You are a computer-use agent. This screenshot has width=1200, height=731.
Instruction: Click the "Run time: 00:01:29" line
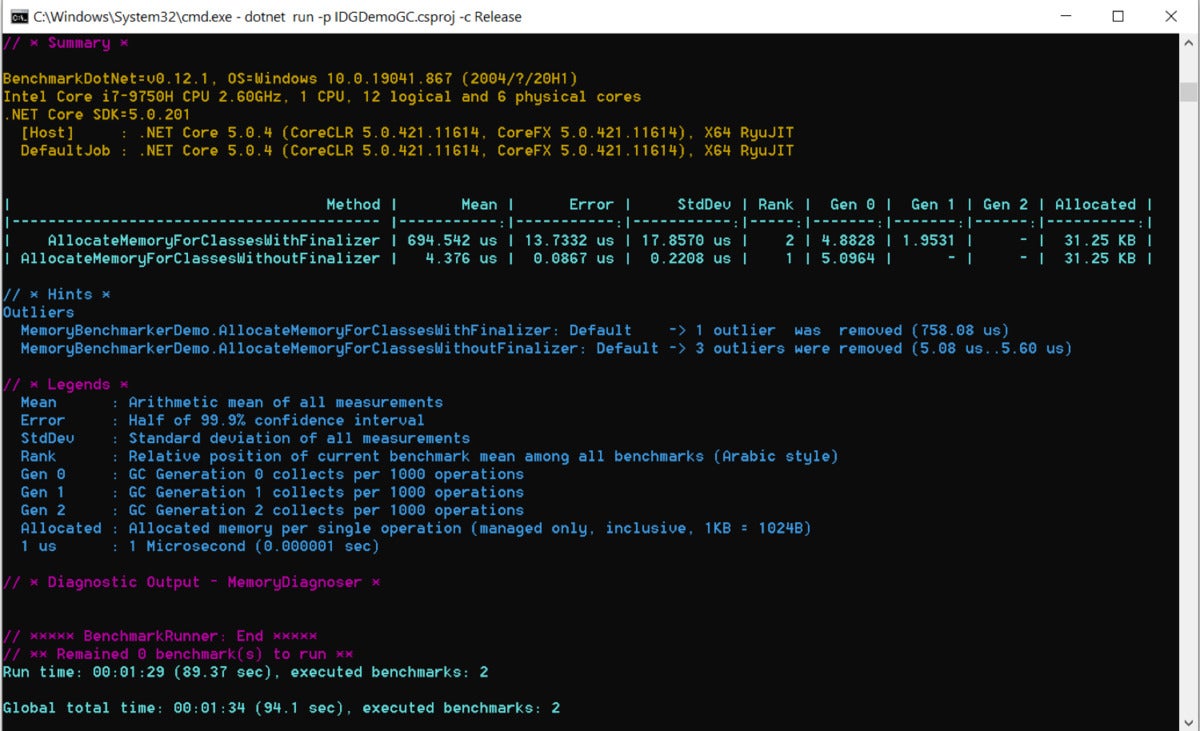click(245, 673)
